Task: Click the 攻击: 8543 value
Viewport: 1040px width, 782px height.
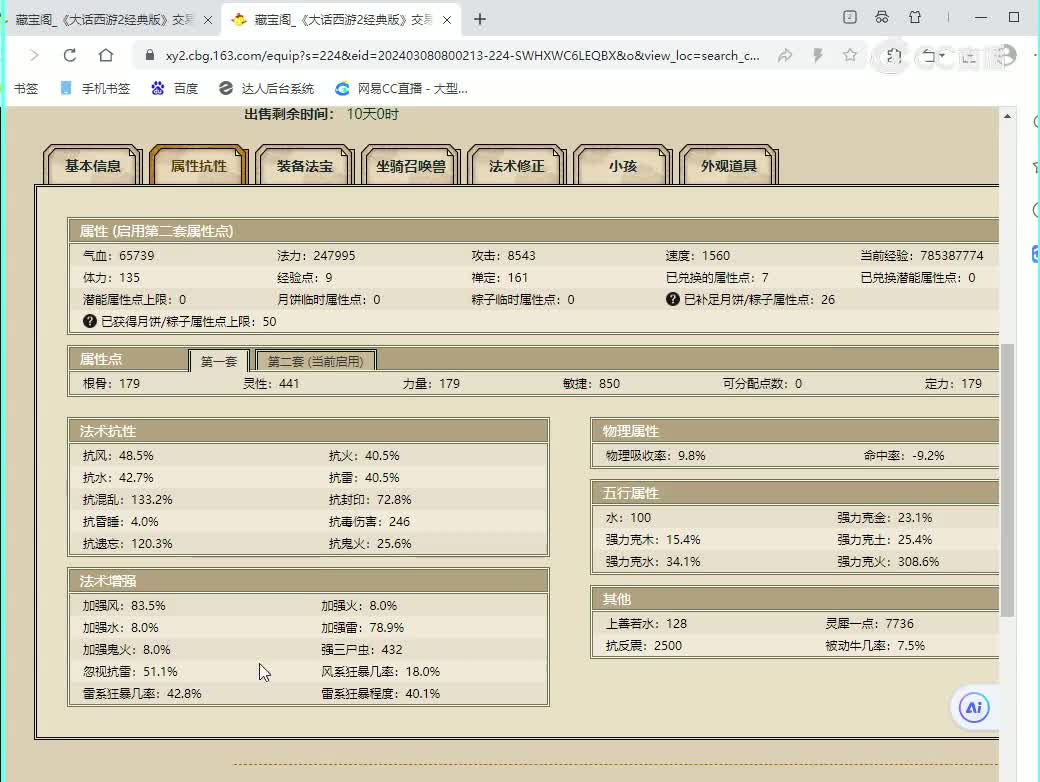Action: (503, 255)
